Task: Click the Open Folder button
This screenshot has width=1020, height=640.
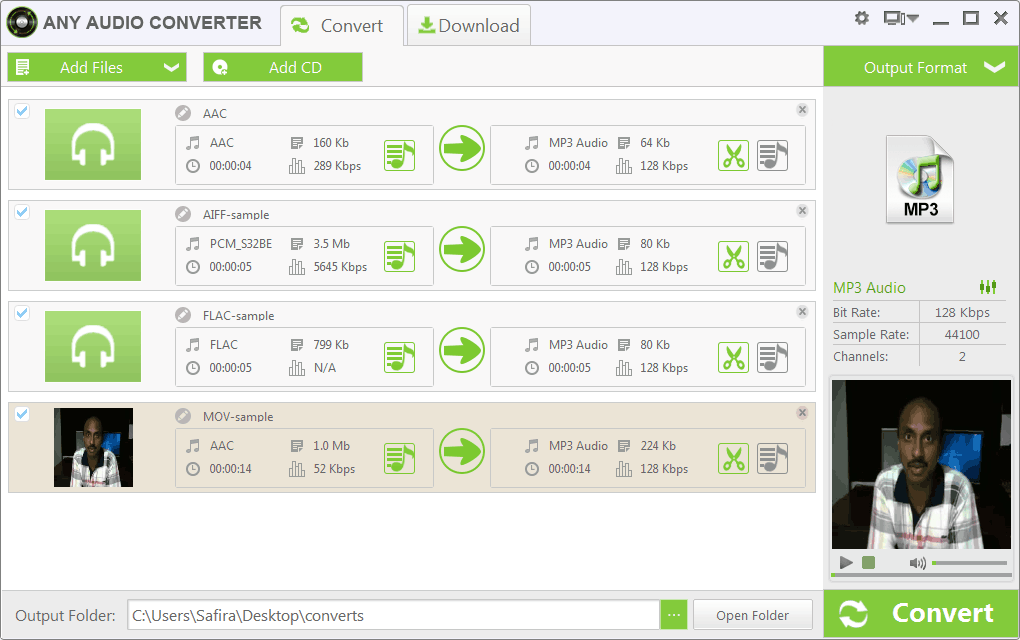Action: (x=753, y=615)
